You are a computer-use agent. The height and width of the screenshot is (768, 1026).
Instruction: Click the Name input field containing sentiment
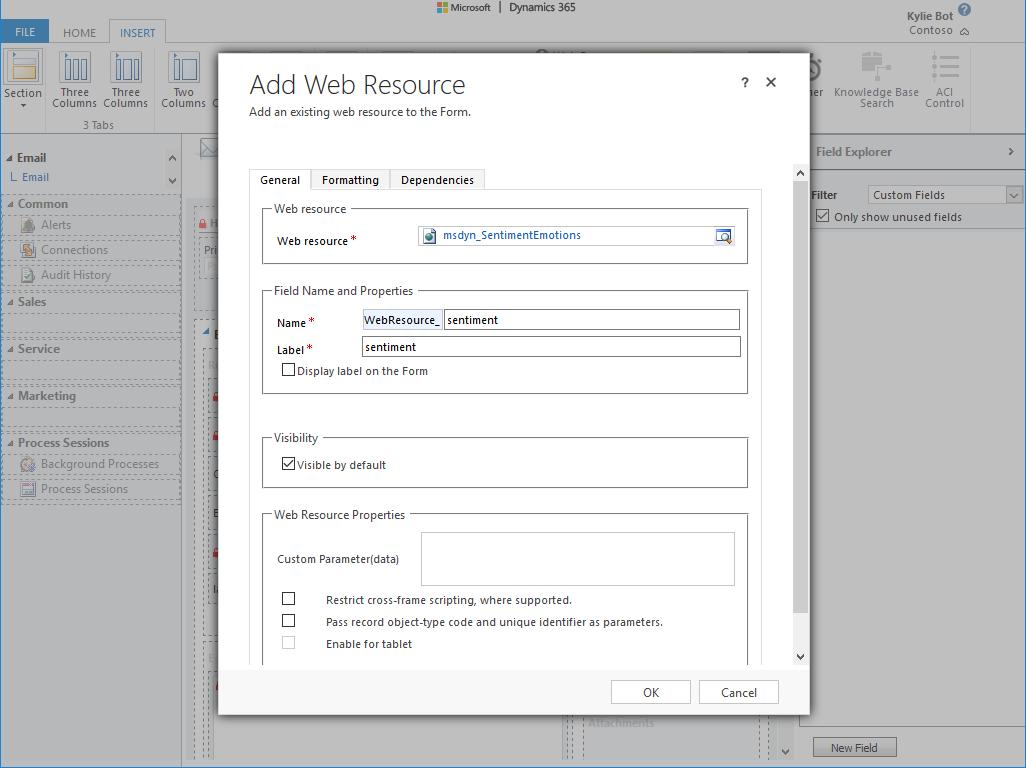pos(592,320)
